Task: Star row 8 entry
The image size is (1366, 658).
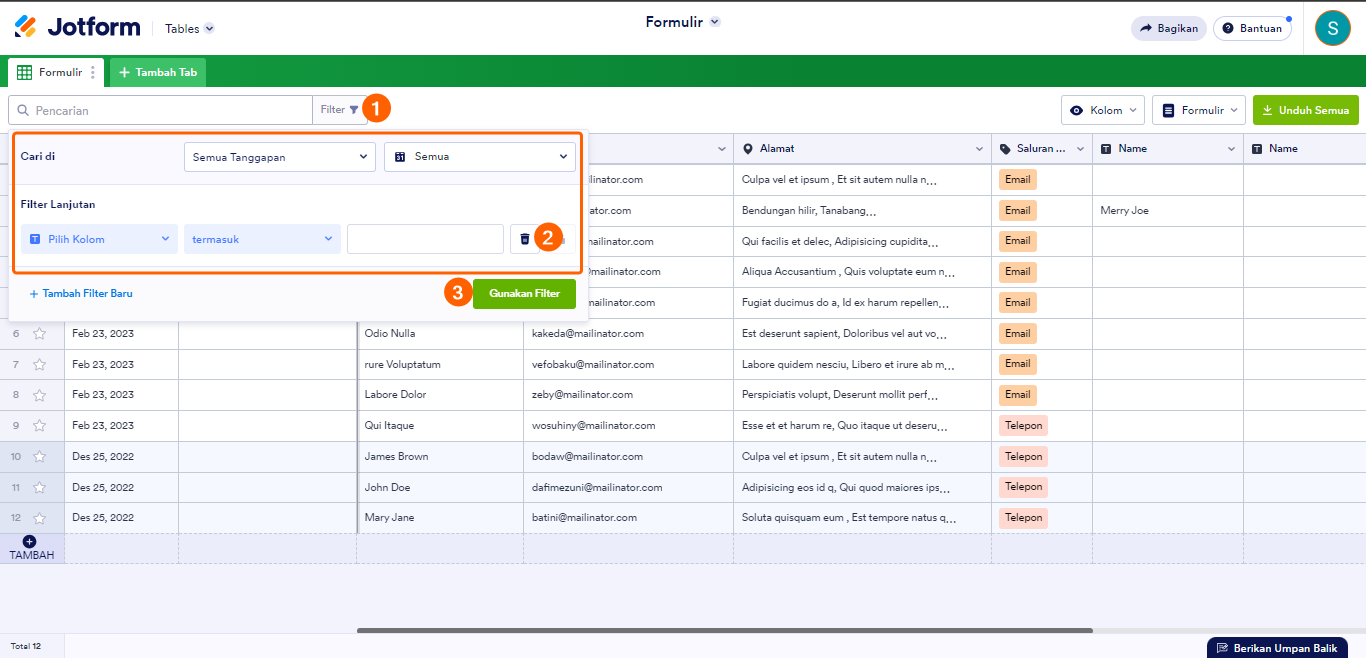Action: point(39,395)
